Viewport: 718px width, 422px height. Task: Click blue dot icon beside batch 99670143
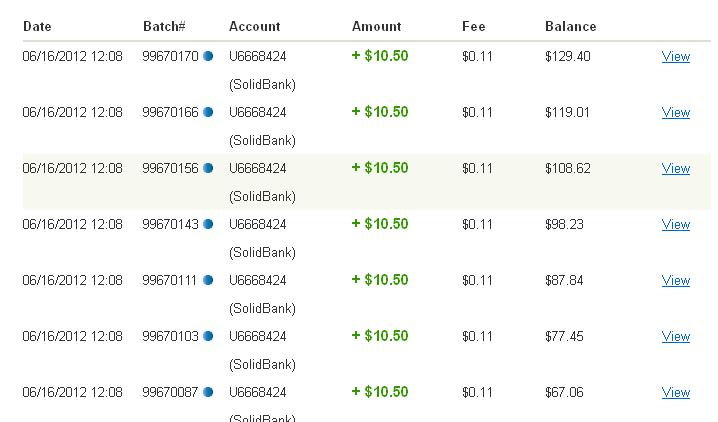coord(208,225)
